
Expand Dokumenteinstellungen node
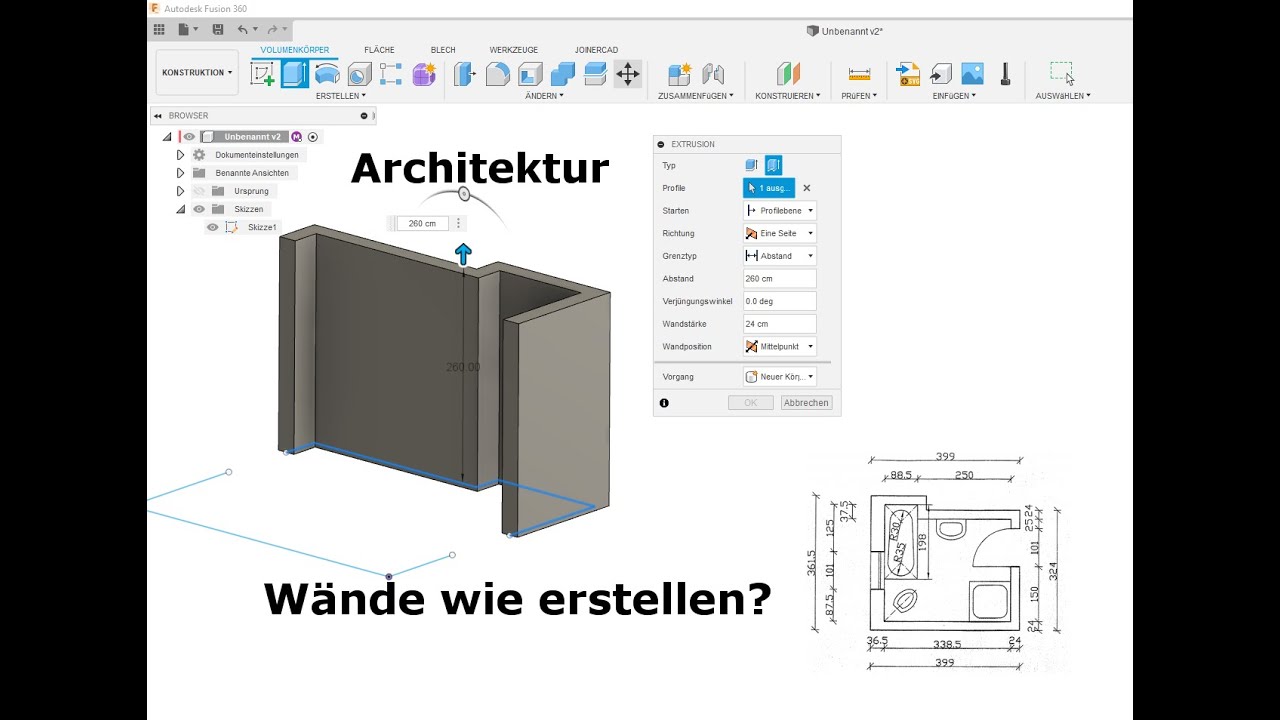180,155
